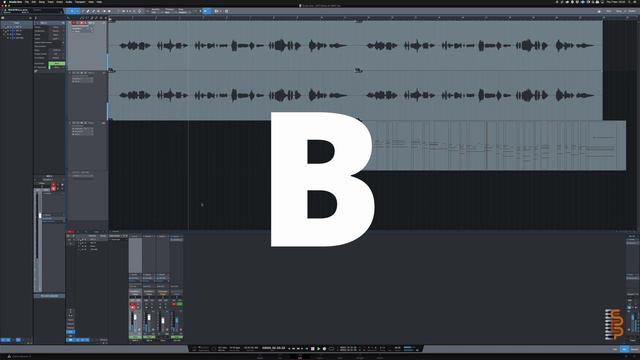Open the Event menu
Viewport: 640px width, 360px height.
(59, 2)
